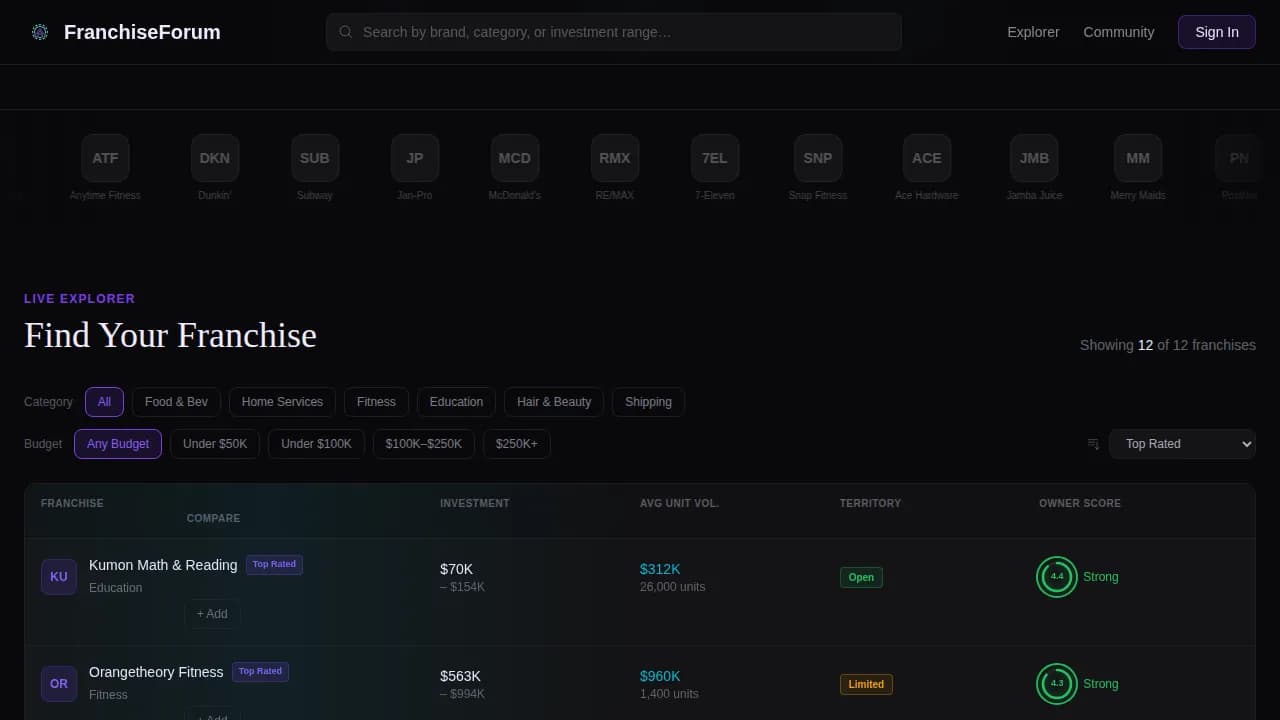
Task: Click the "Showing 12 of 12 franchises" text
Action: (x=1168, y=345)
